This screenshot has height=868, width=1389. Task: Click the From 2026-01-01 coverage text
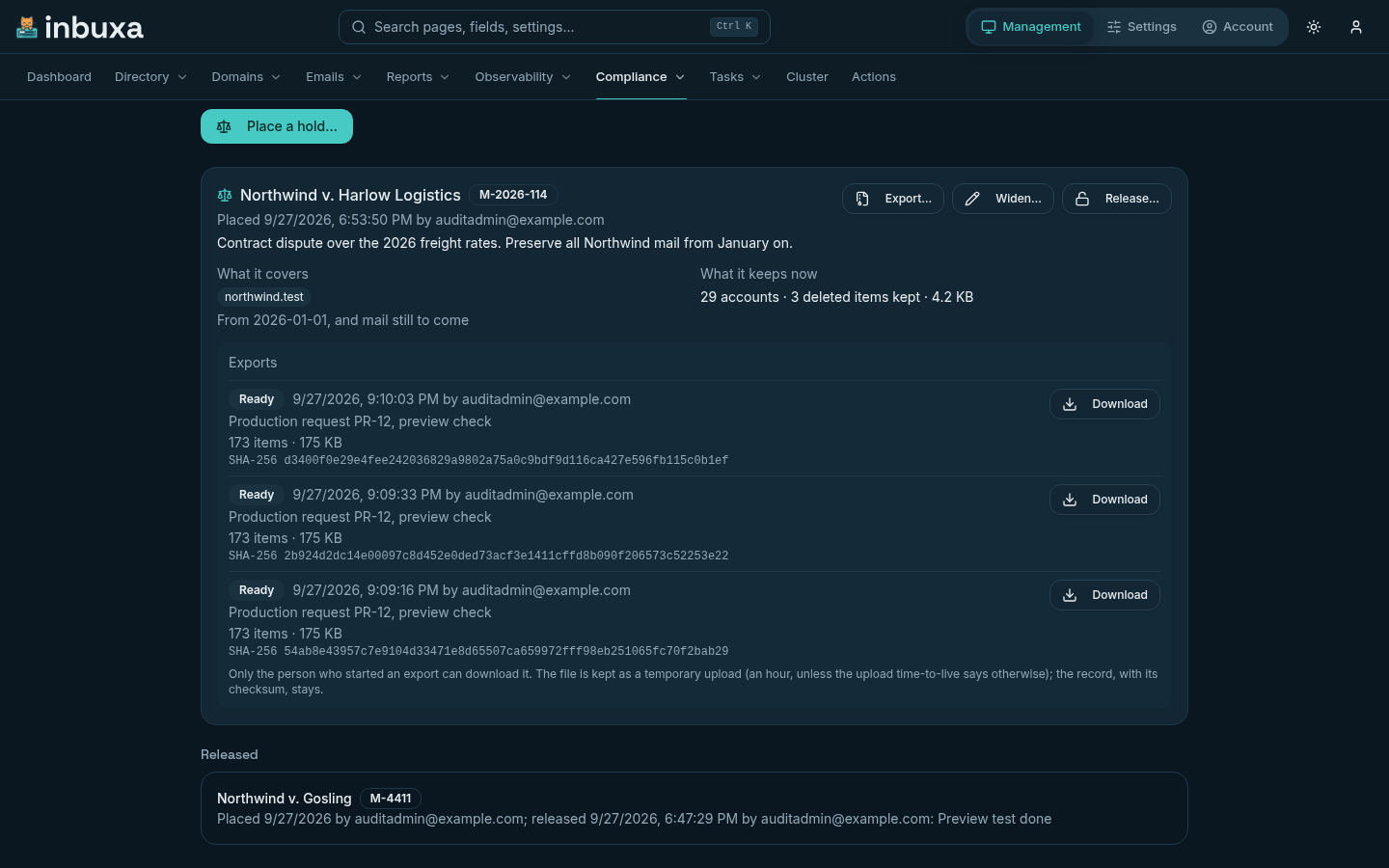click(x=342, y=320)
